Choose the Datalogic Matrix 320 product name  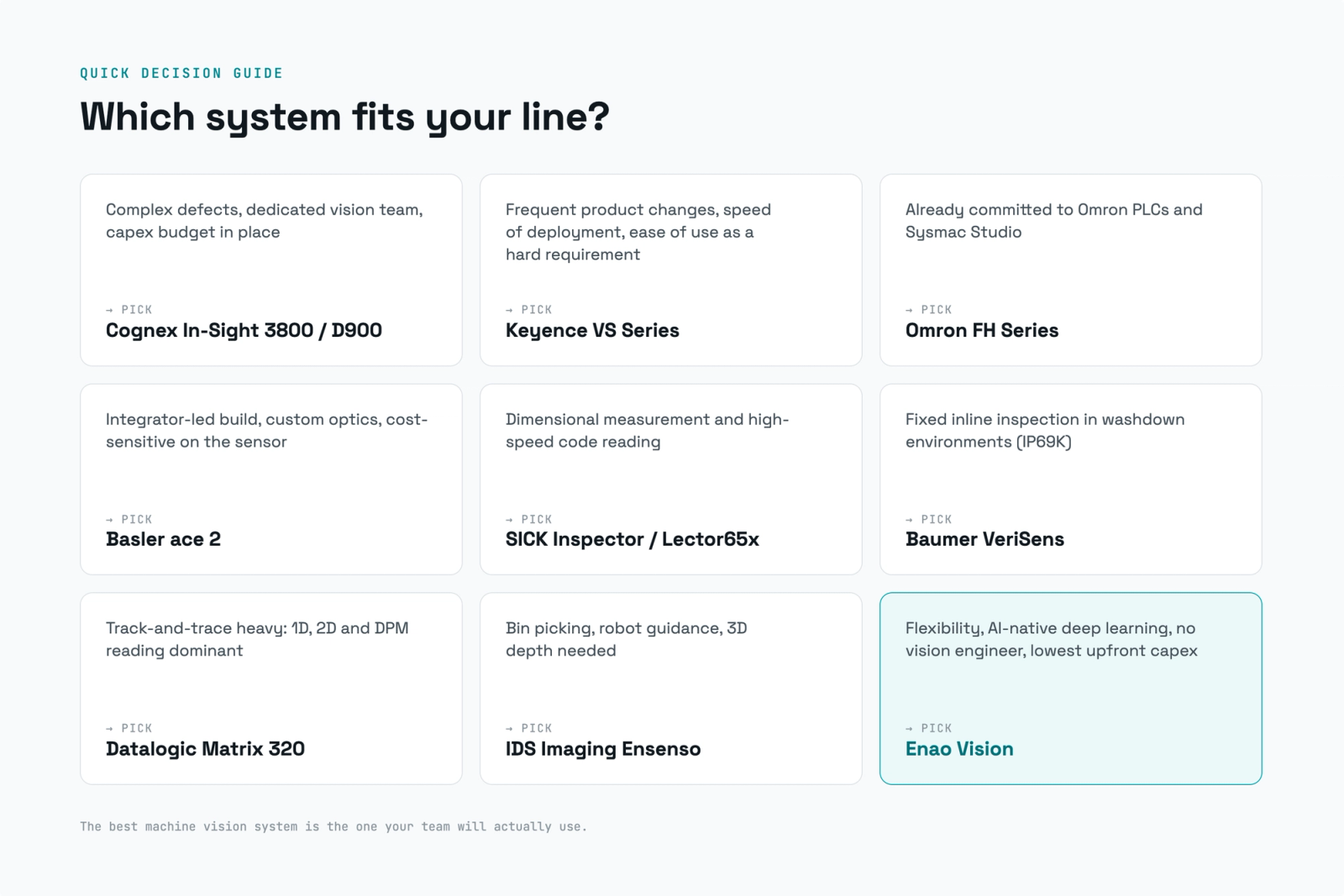click(205, 748)
